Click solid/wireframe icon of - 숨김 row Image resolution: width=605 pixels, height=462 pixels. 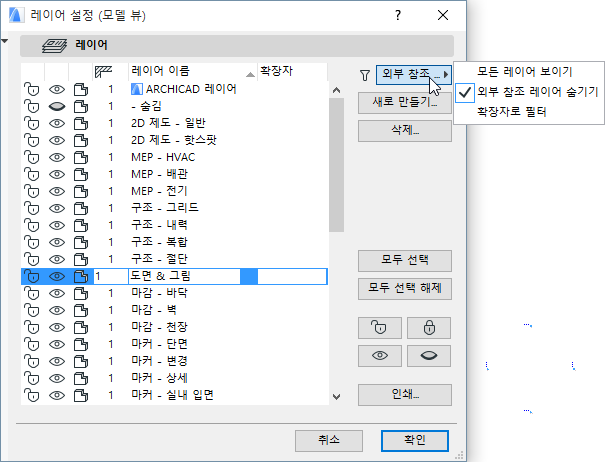click(x=81, y=106)
